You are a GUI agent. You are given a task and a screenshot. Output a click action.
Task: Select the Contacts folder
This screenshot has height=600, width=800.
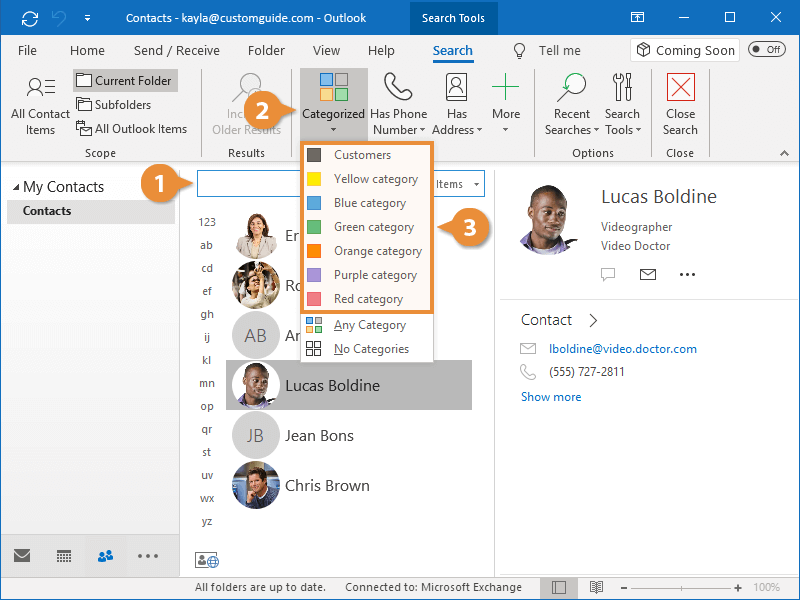pyautogui.click(x=91, y=211)
